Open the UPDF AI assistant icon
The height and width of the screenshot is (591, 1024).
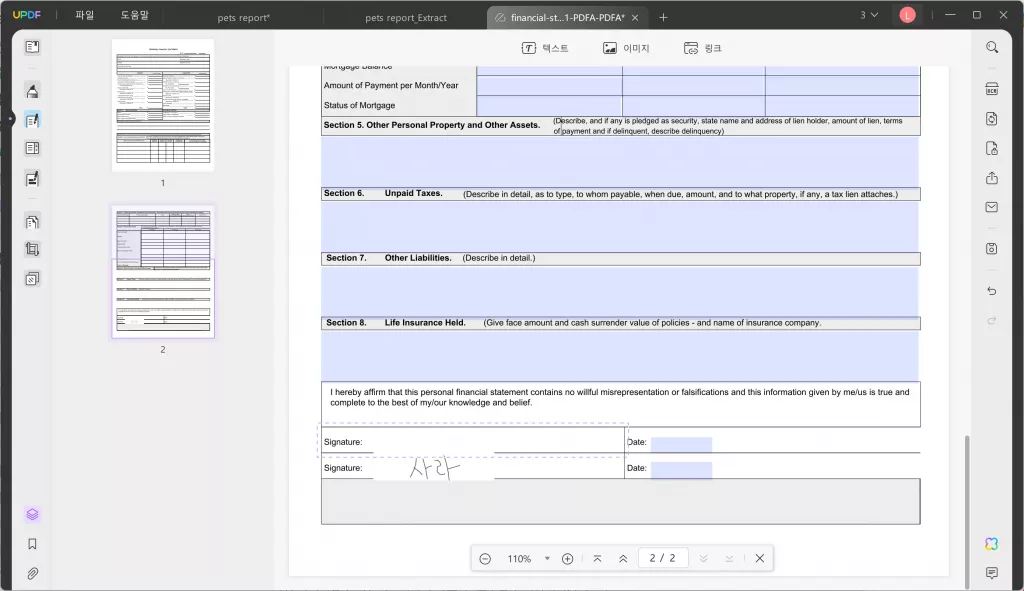[x=992, y=543]
